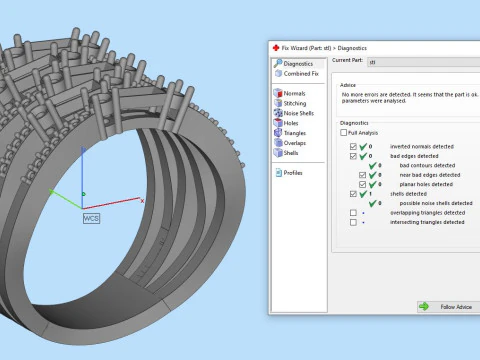Open the Profiles document icon
This screenshot has height=360, width=480.
279,173
